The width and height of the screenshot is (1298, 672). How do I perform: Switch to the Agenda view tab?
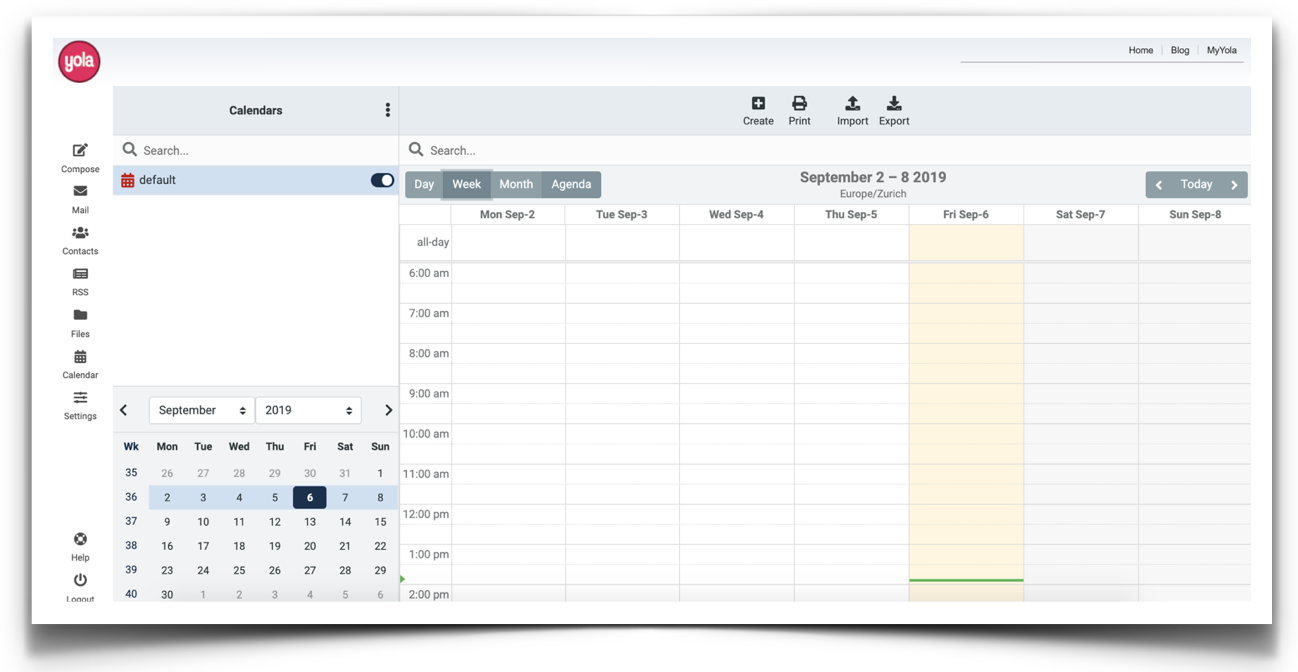(571, 185)
